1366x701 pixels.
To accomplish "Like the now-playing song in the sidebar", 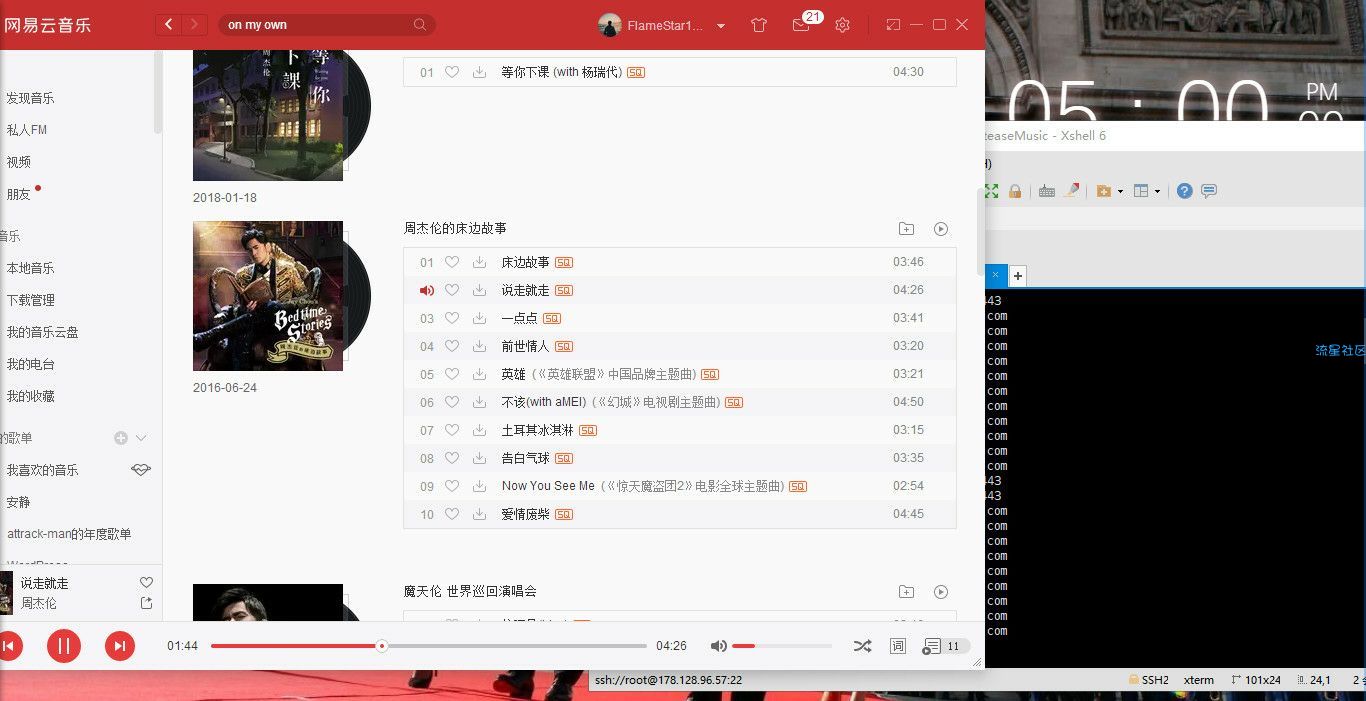I will 146,583.
